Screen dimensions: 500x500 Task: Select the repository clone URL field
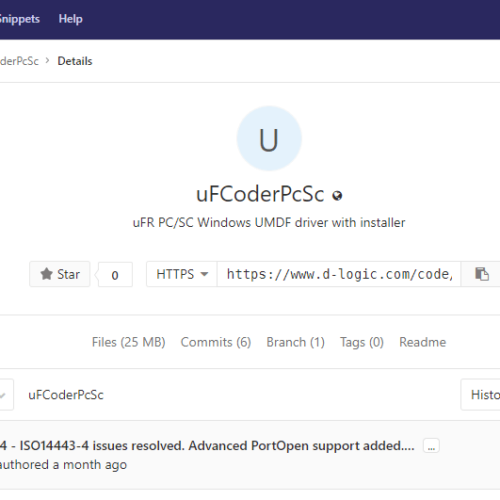point(339,274)
